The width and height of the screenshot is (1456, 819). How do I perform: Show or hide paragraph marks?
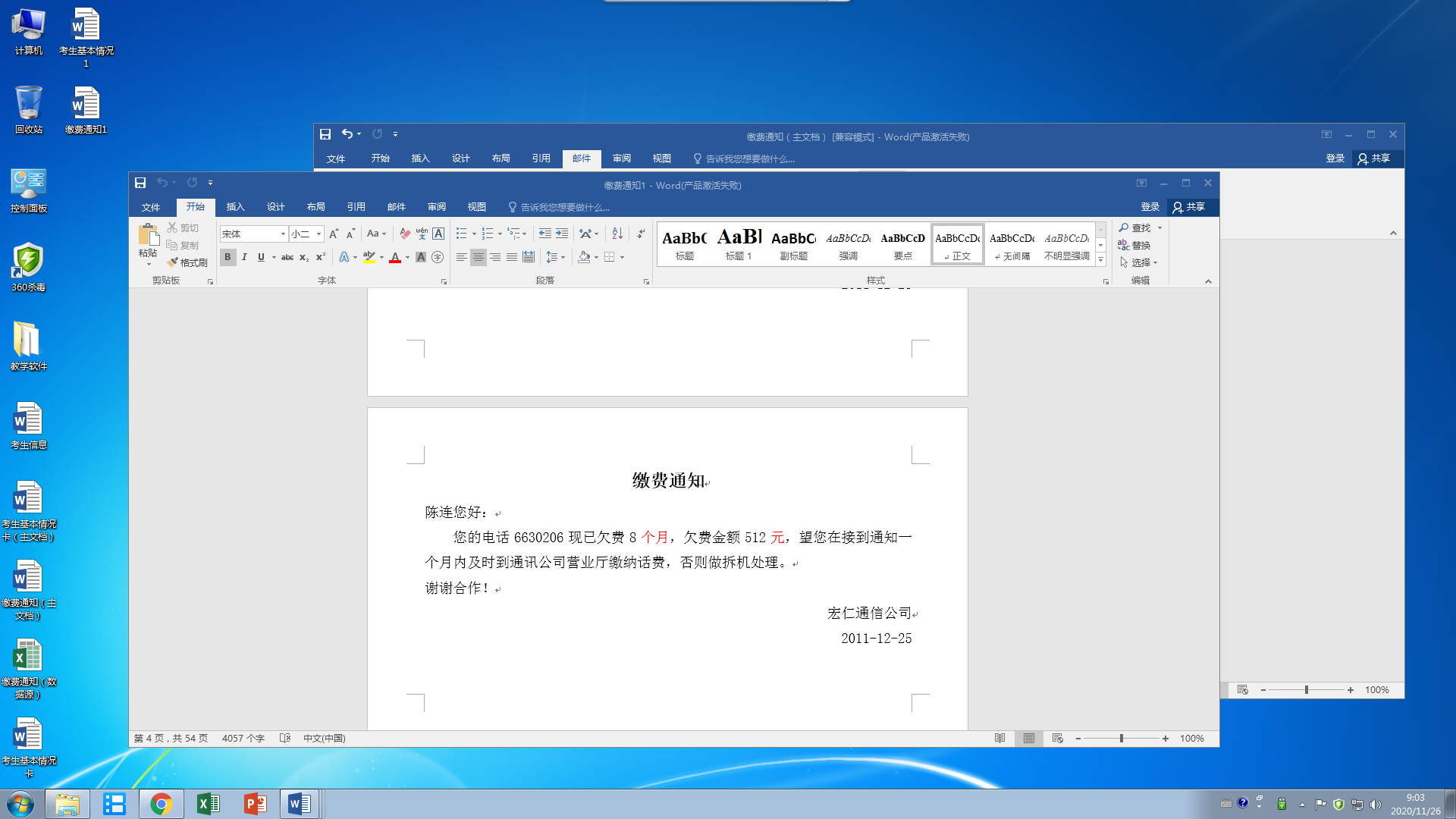click(x=641, y=234)
